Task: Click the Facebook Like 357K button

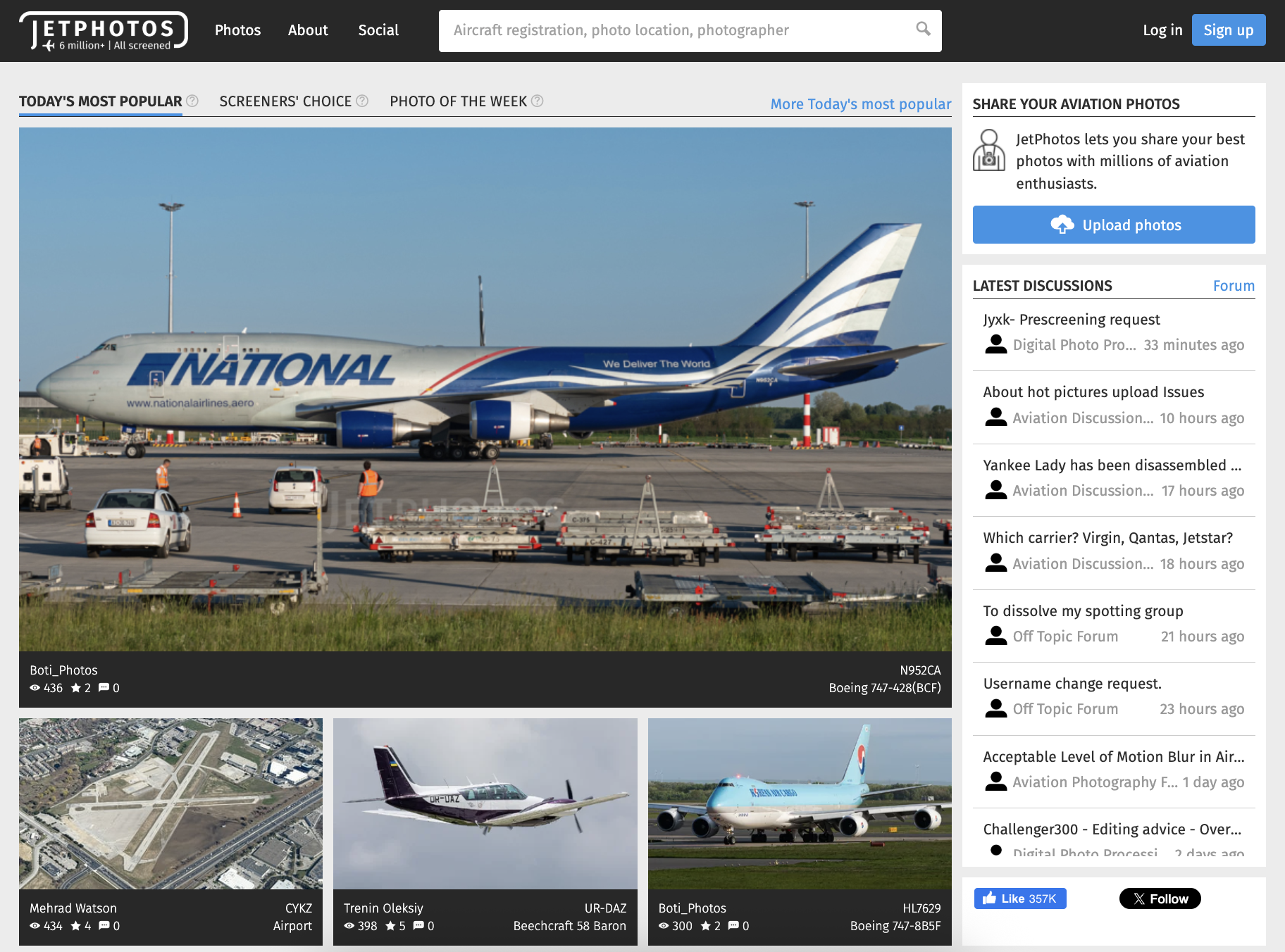Action: pyautogui.click(x=1019, y=898)
